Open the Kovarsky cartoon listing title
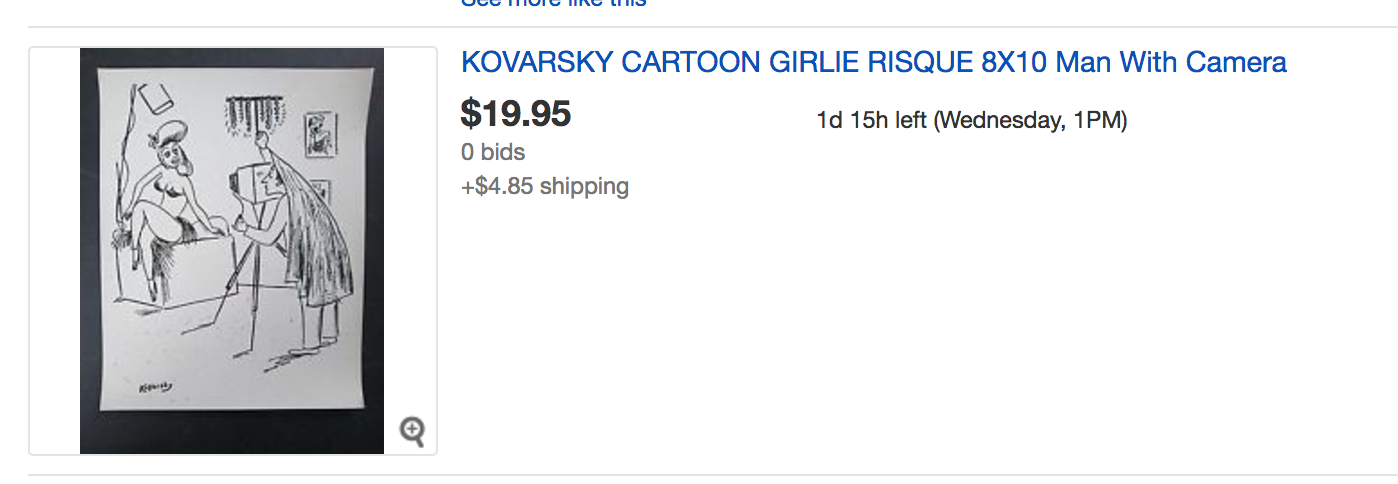1398x484 pixels. [x=873, y=63]
